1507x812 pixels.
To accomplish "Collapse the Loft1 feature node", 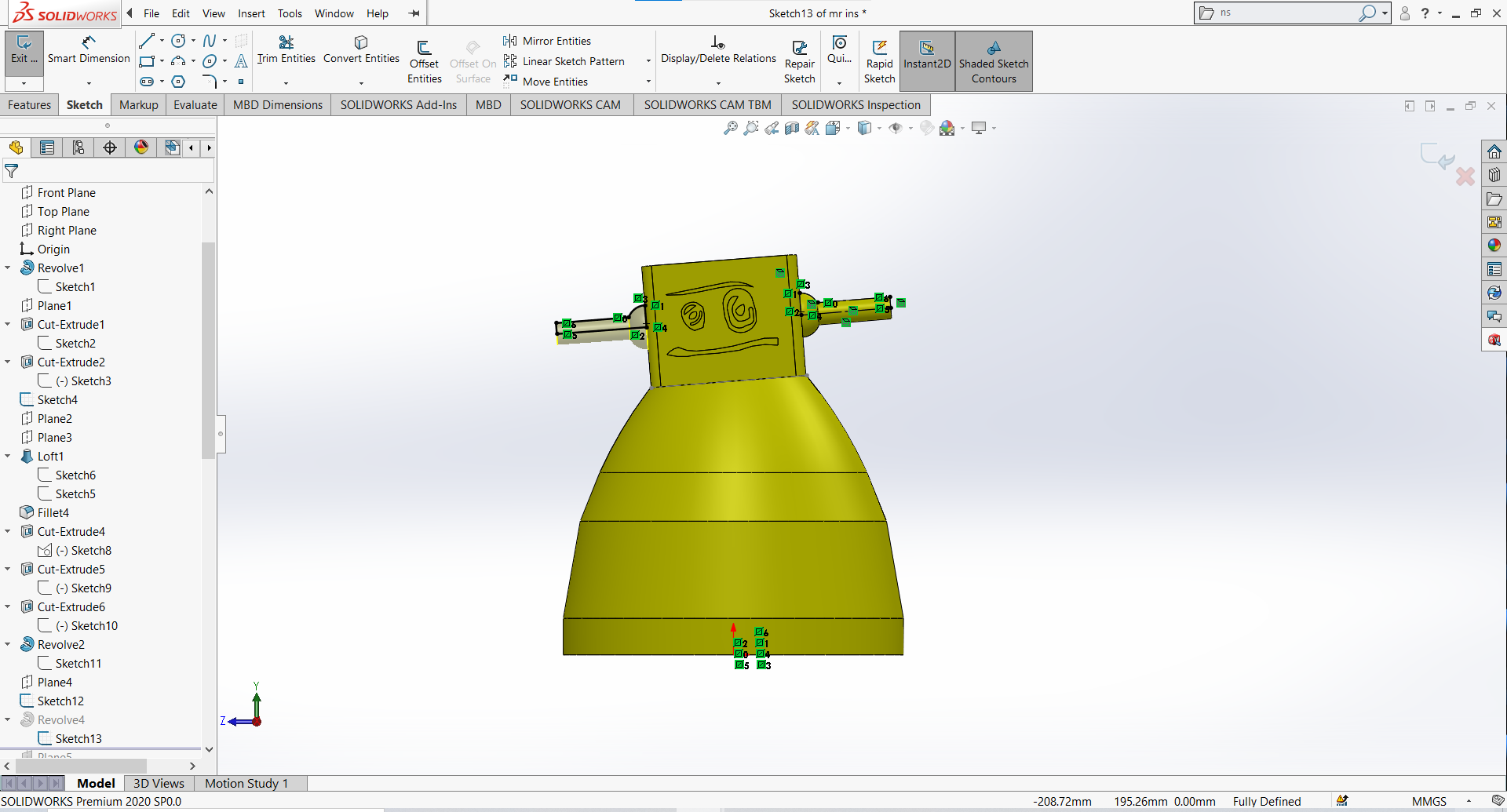I will pyautogui.click(x=8, y=456).
